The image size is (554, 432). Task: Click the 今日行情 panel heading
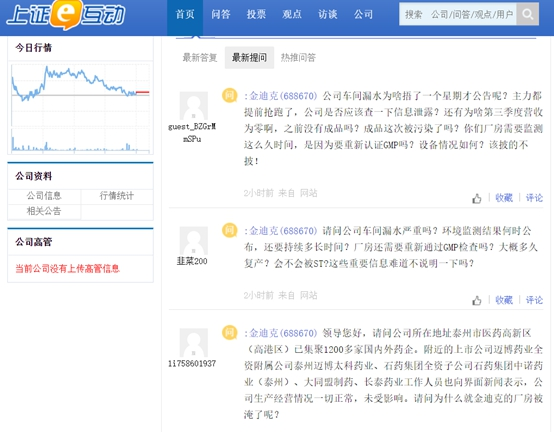pyautogui.click(x=34, y=48)
